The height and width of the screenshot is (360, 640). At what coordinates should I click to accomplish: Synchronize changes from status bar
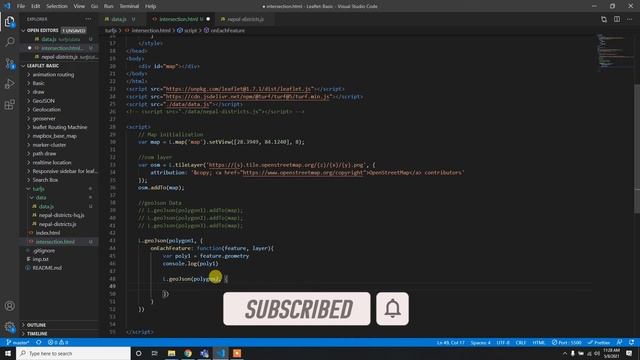pos(39,342)
